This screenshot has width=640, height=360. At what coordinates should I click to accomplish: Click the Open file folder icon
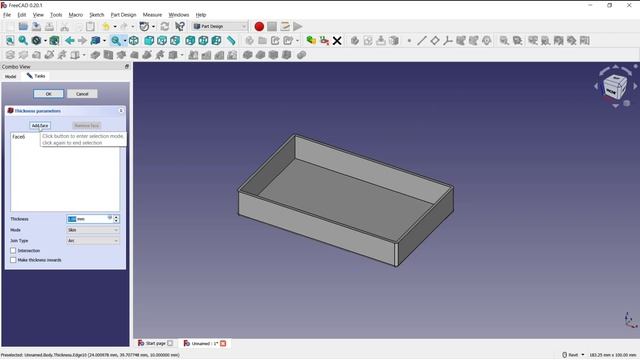[x=23, y=27]
